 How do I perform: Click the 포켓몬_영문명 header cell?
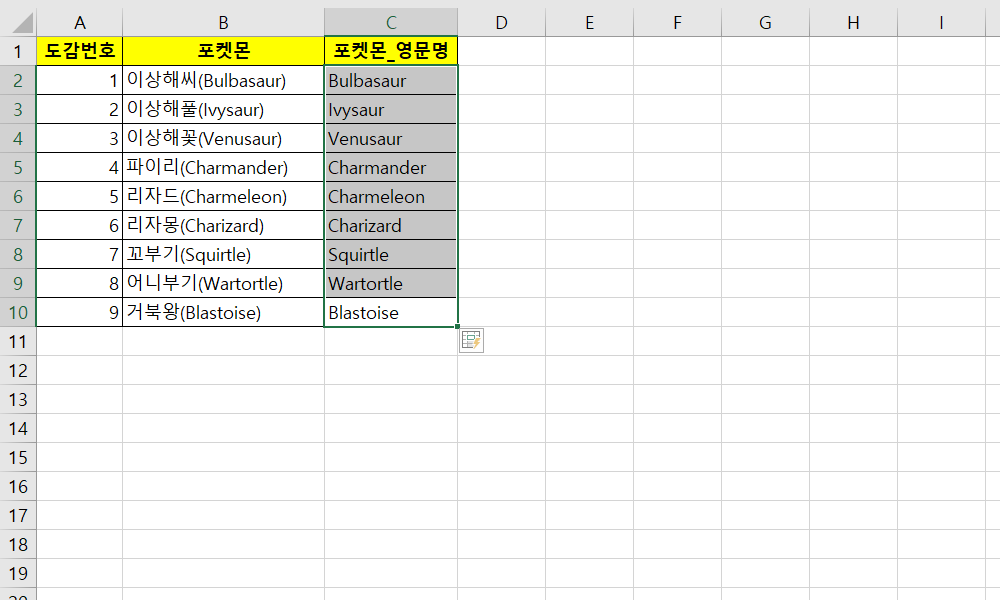coord(391,52)
